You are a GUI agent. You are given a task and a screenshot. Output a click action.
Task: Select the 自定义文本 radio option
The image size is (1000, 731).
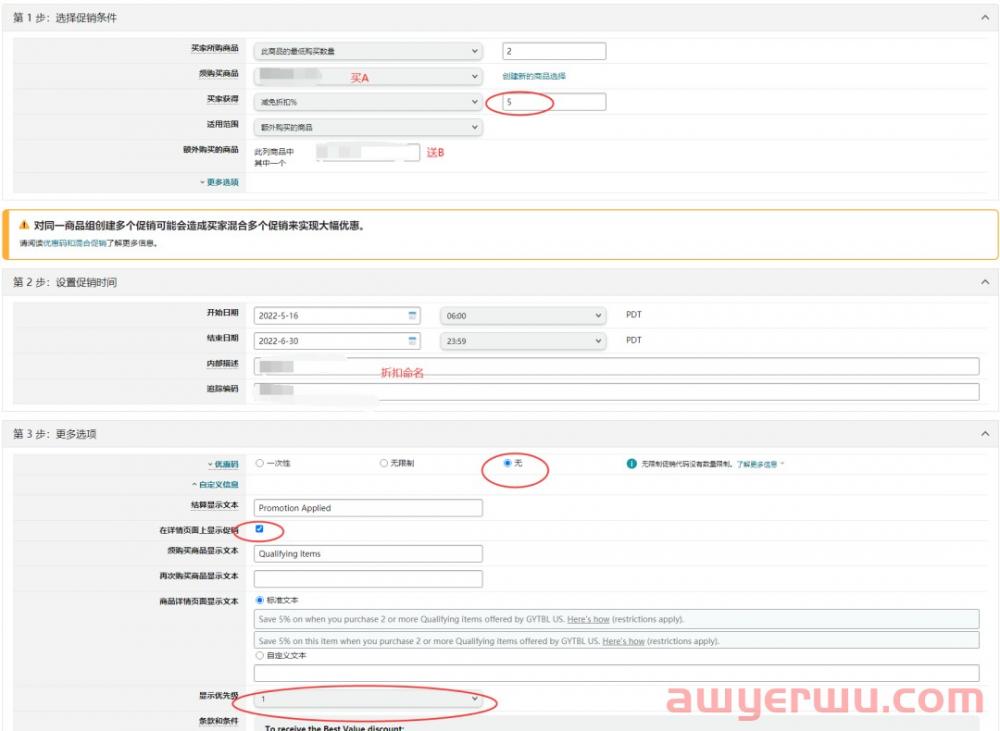(260, 655)
